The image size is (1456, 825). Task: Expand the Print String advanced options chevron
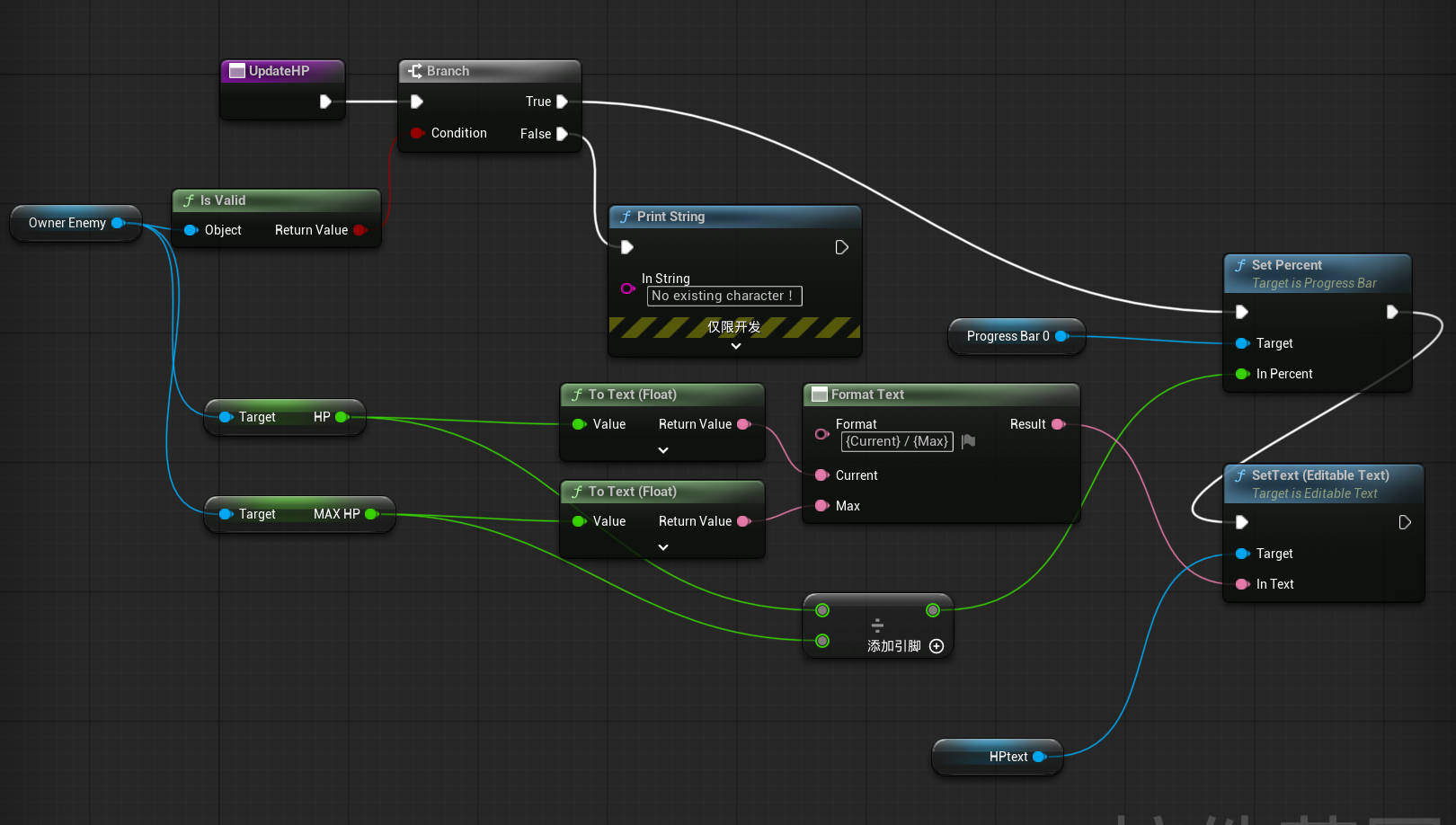[x=735, y=346]
